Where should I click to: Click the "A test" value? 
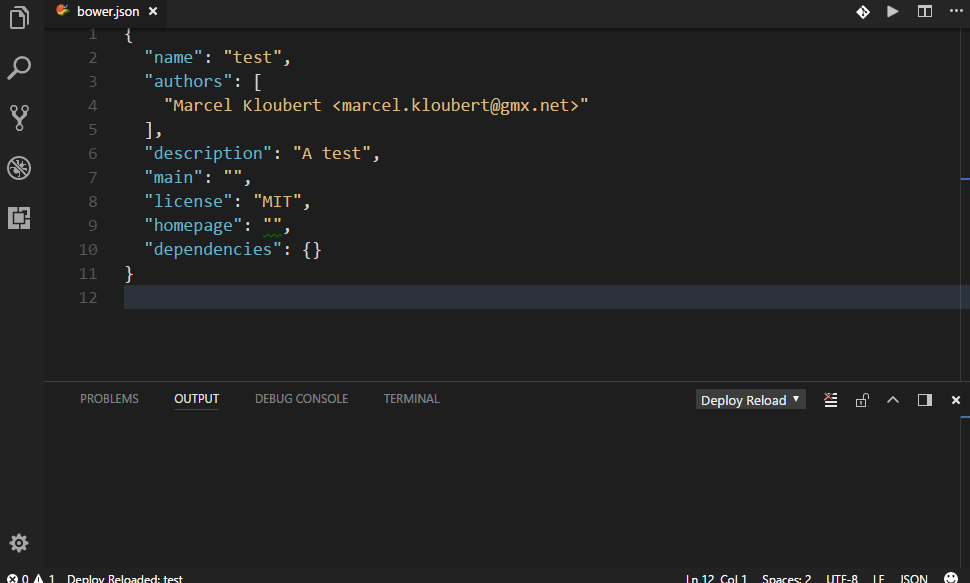[x=332, y=153]
